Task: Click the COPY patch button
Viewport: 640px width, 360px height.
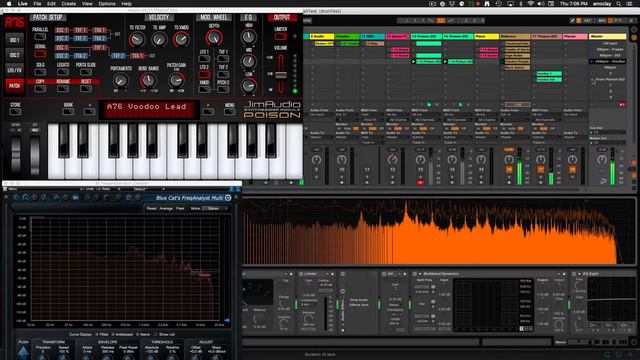Action: pos(40,88)
